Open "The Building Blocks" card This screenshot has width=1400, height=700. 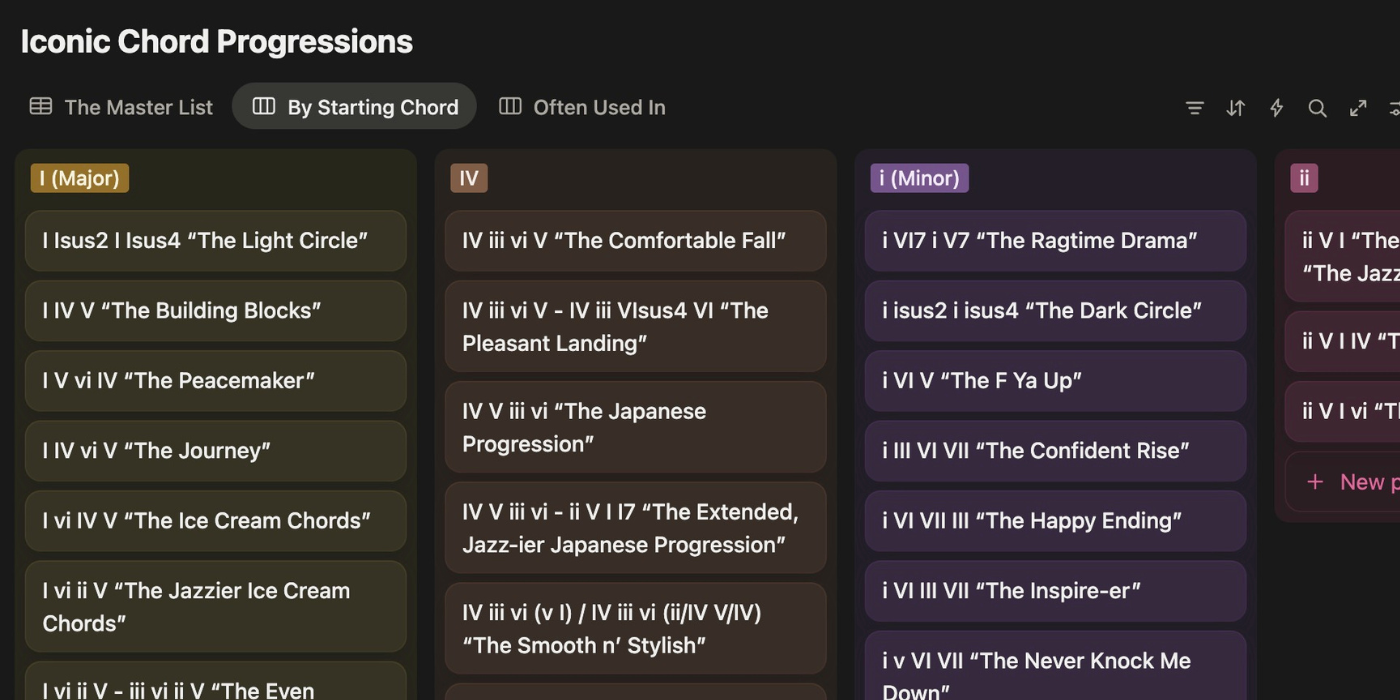pos(215,310)
